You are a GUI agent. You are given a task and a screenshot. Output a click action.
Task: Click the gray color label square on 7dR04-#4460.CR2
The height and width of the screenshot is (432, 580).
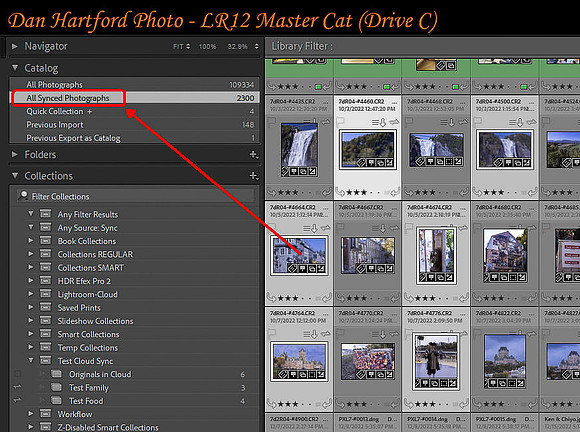click(387, 193)
